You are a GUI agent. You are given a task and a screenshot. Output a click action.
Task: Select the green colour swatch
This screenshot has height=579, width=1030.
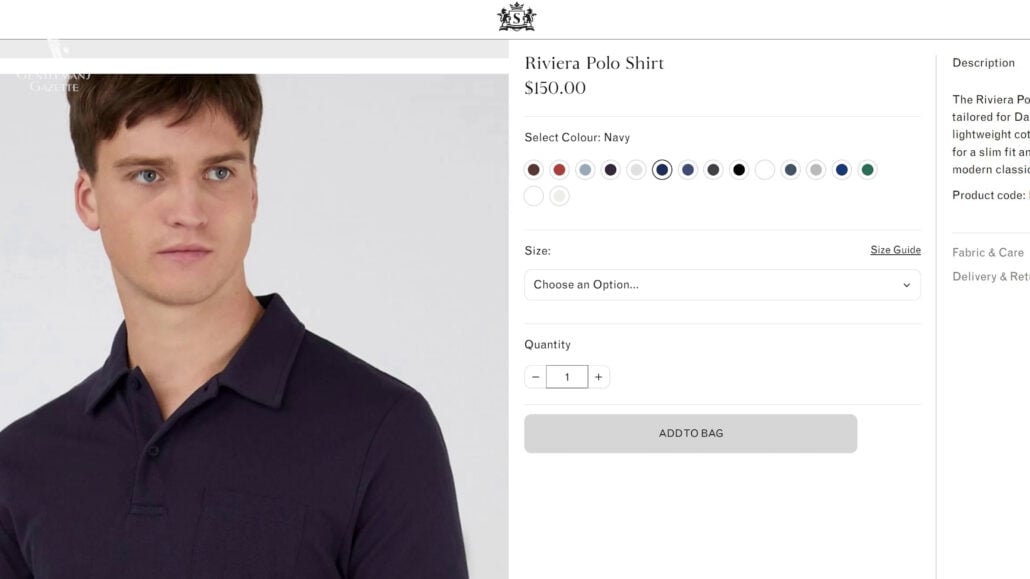click(867, 169)
